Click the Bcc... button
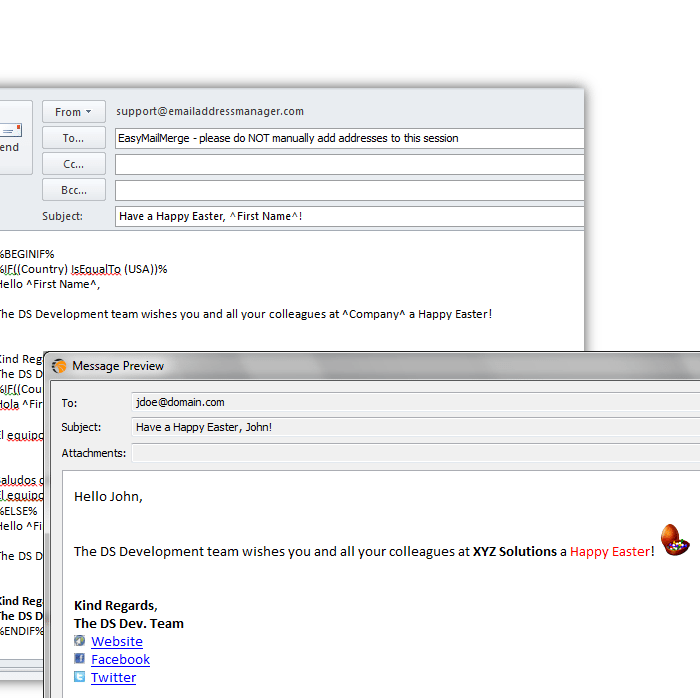Image resolution: width=700 pixels, height=698 pixels. tap(74, 190)
